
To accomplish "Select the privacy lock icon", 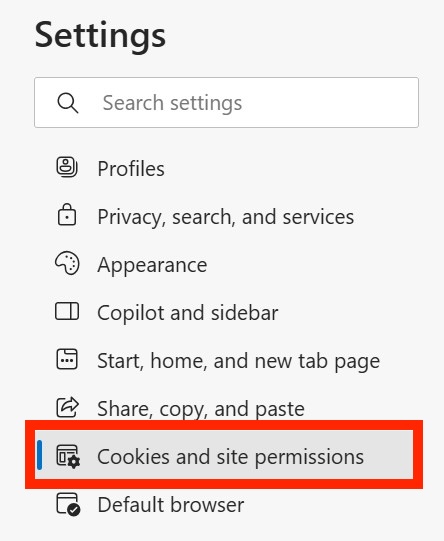I will click(67, 215).
